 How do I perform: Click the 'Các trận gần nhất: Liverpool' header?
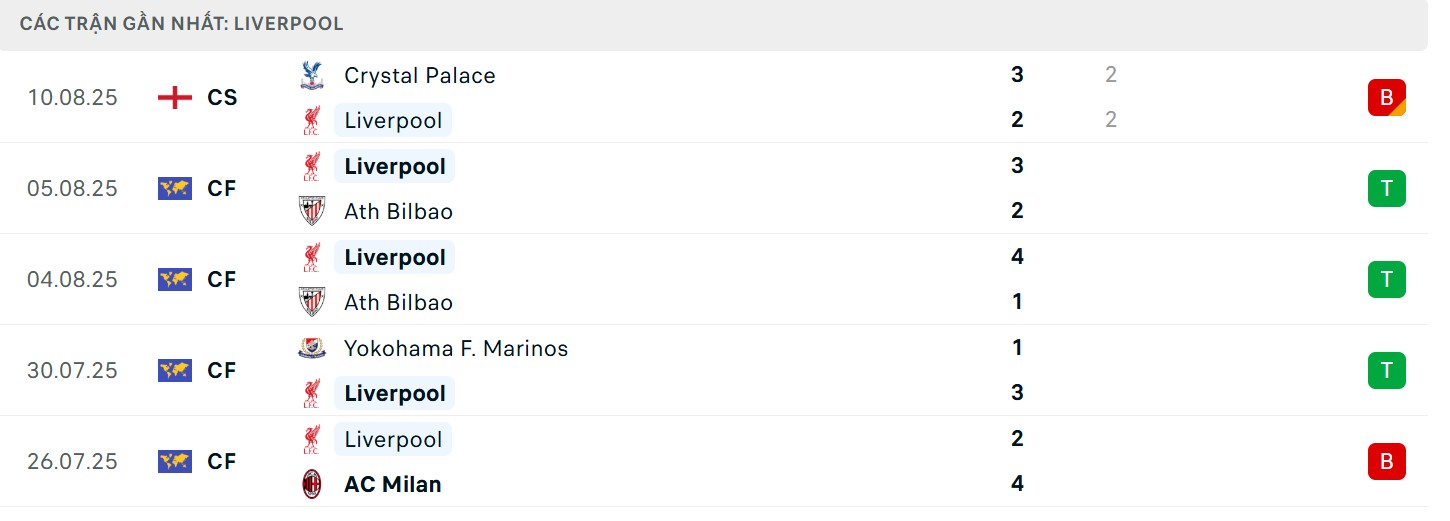coord(181,23)
